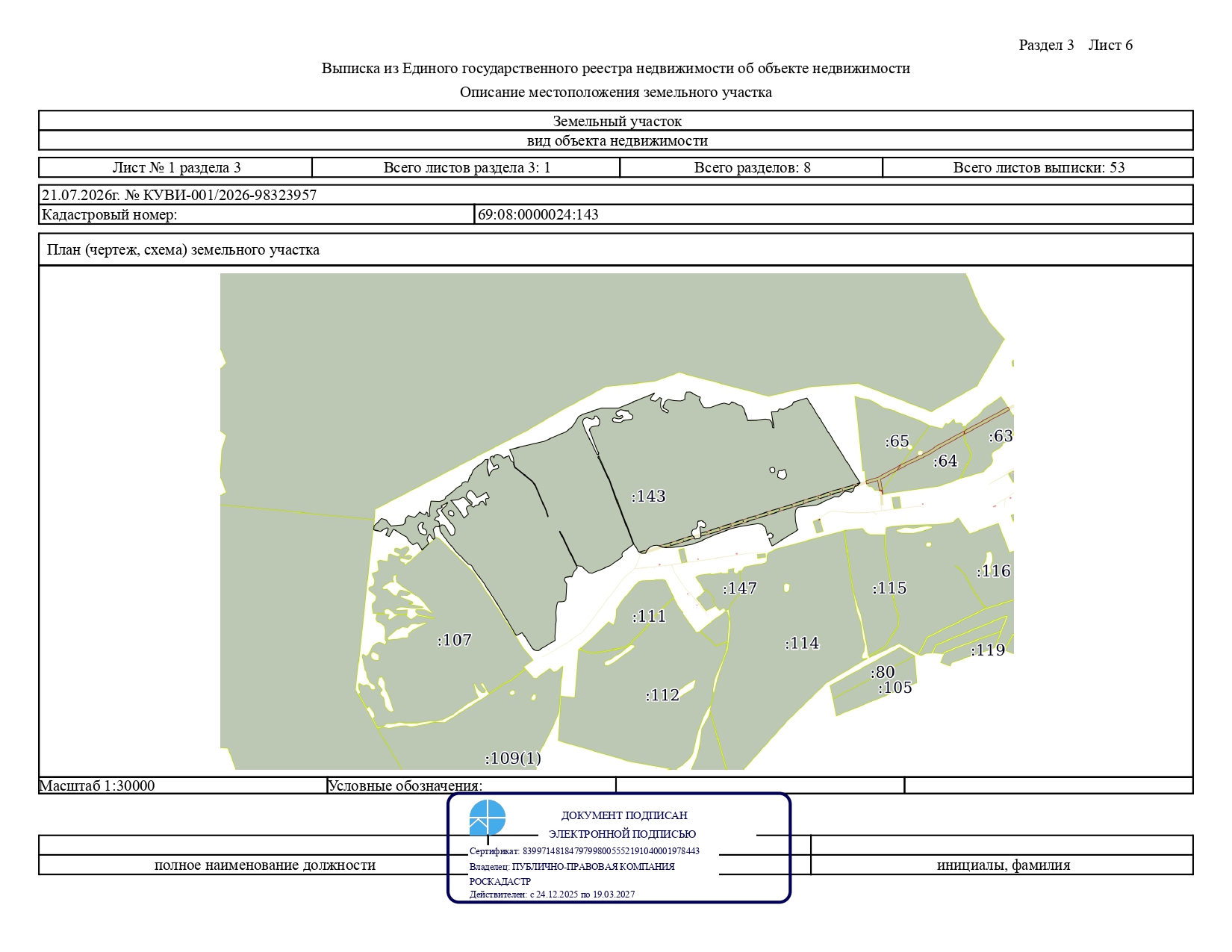1232x952 pixels.
Task: Select 'Лист № 1 раздела 3' cell
Action: click(176, 167)
